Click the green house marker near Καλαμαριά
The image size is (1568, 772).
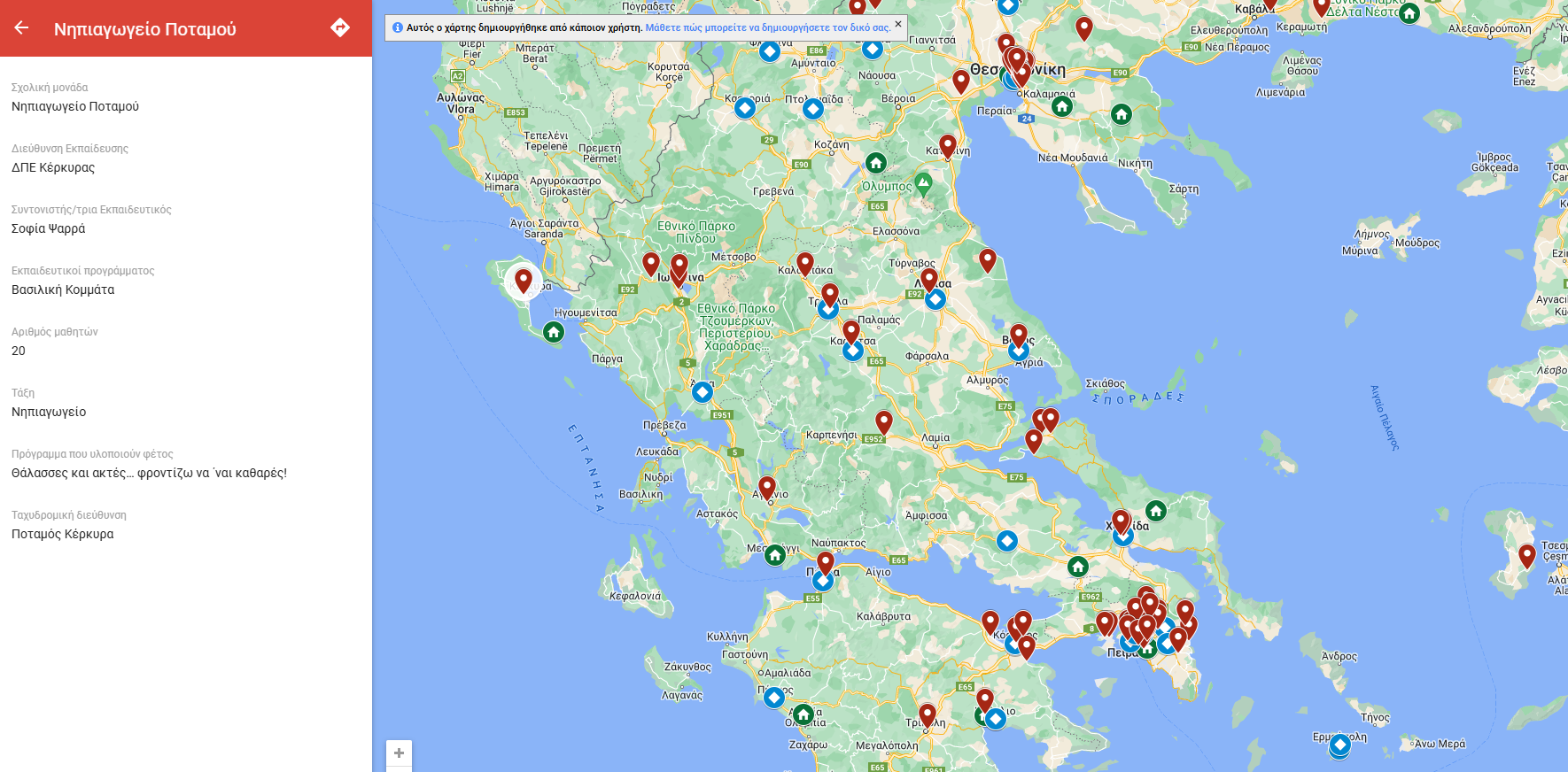(1062, 107)
